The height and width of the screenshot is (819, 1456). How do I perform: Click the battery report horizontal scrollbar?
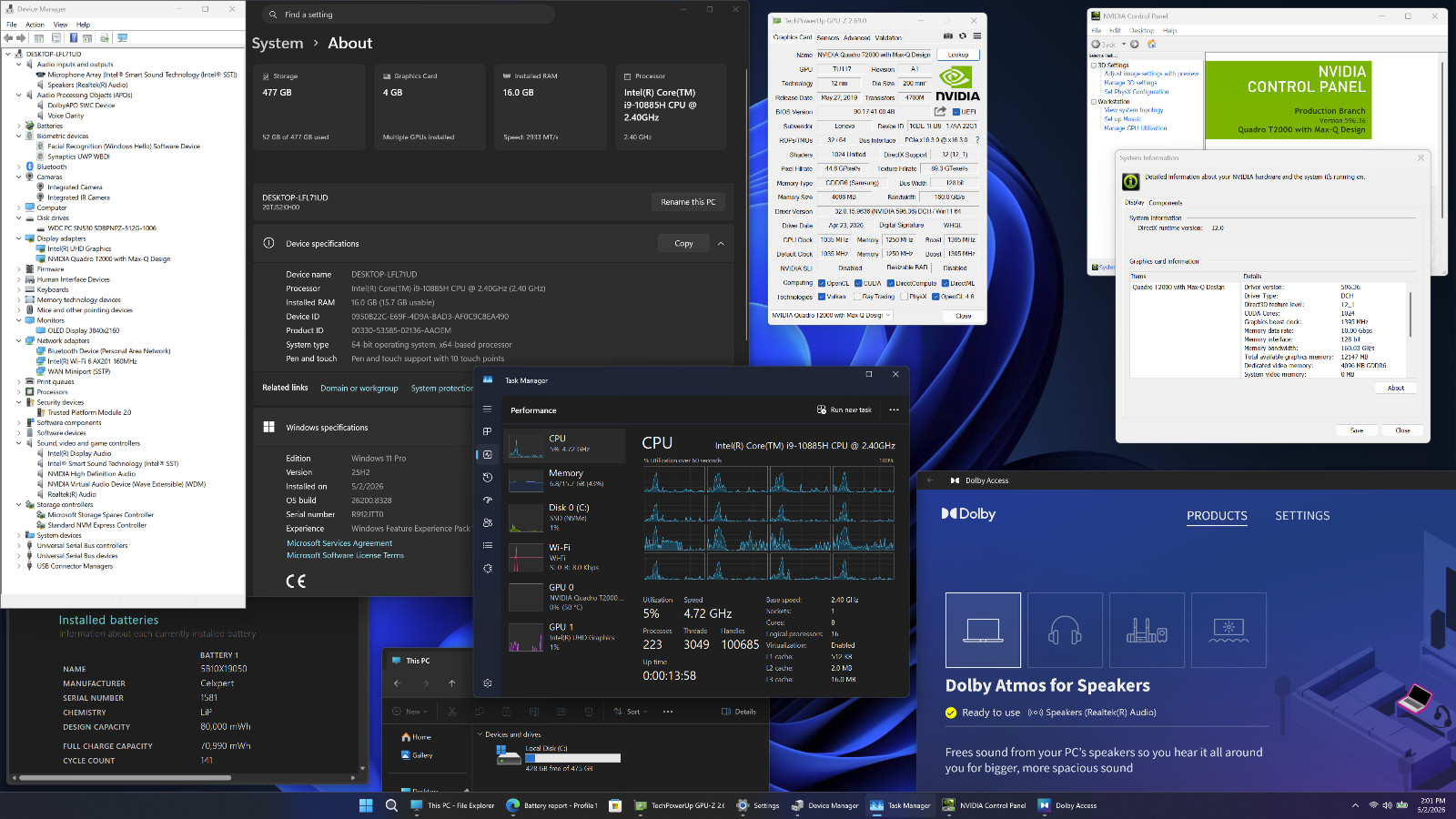click(180, 778)
